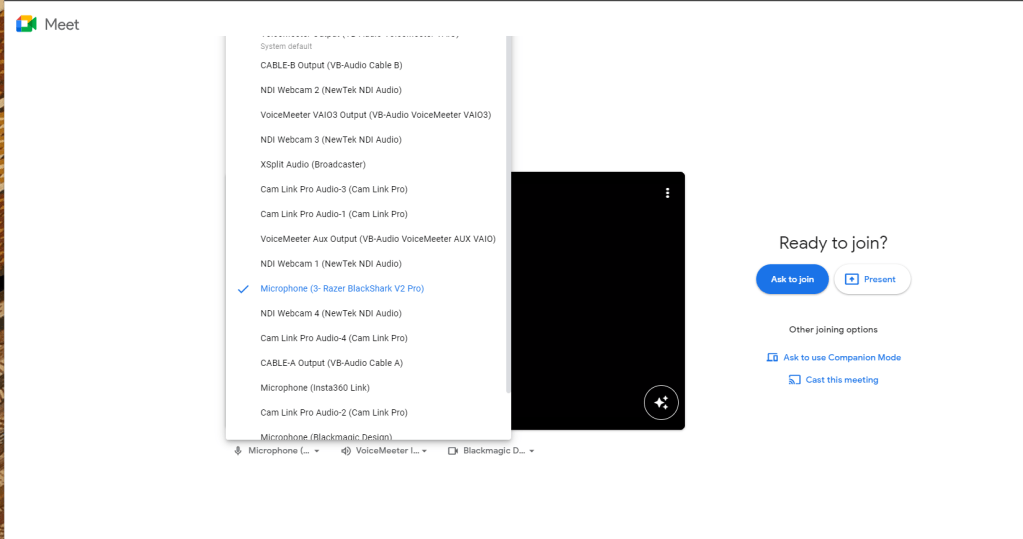
Task: Choose XSplit Audio (Broadcaster)
Action: click(x=368, y=164)
